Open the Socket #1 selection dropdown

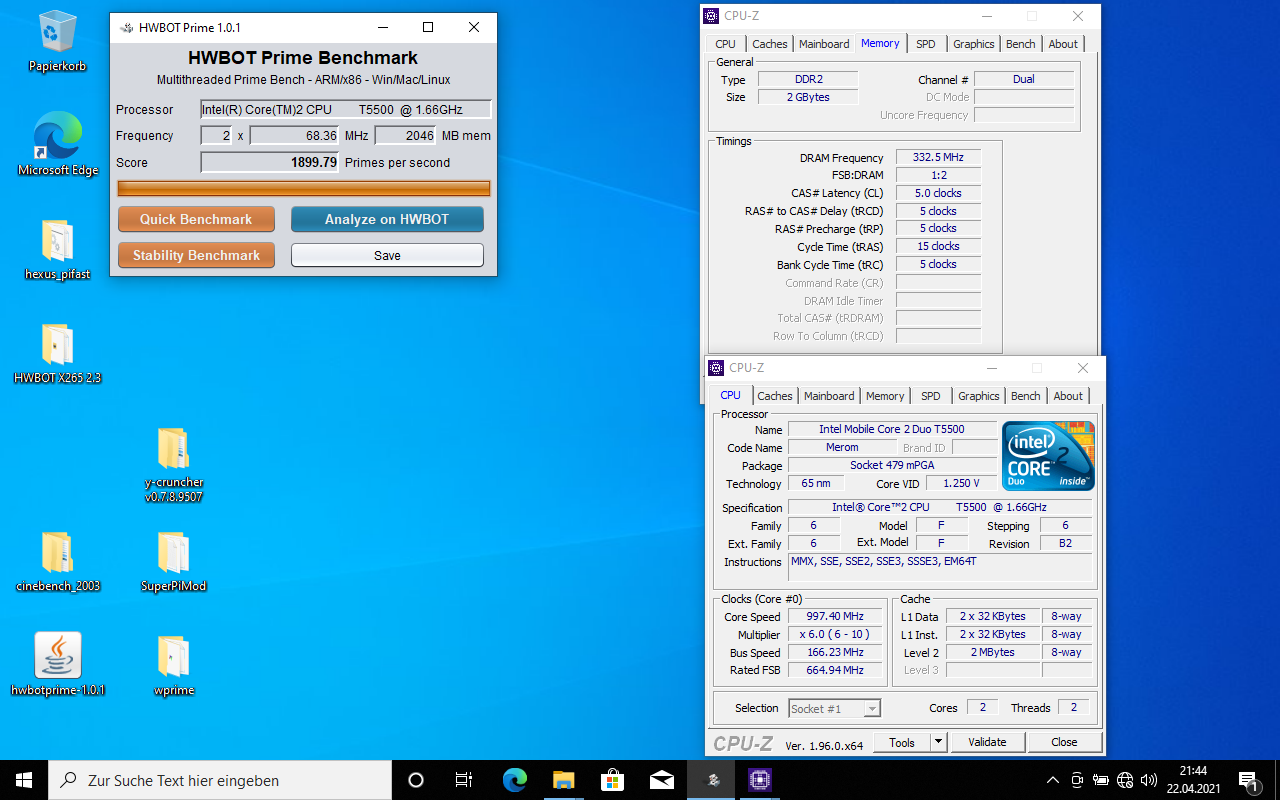[834, 708]
